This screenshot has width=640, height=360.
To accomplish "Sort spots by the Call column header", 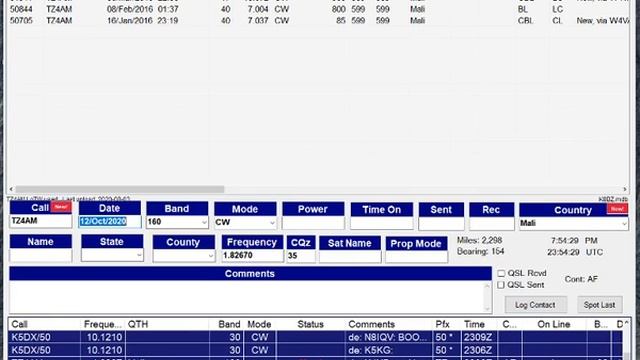I will pyautogui.click(x=44, y=324).
